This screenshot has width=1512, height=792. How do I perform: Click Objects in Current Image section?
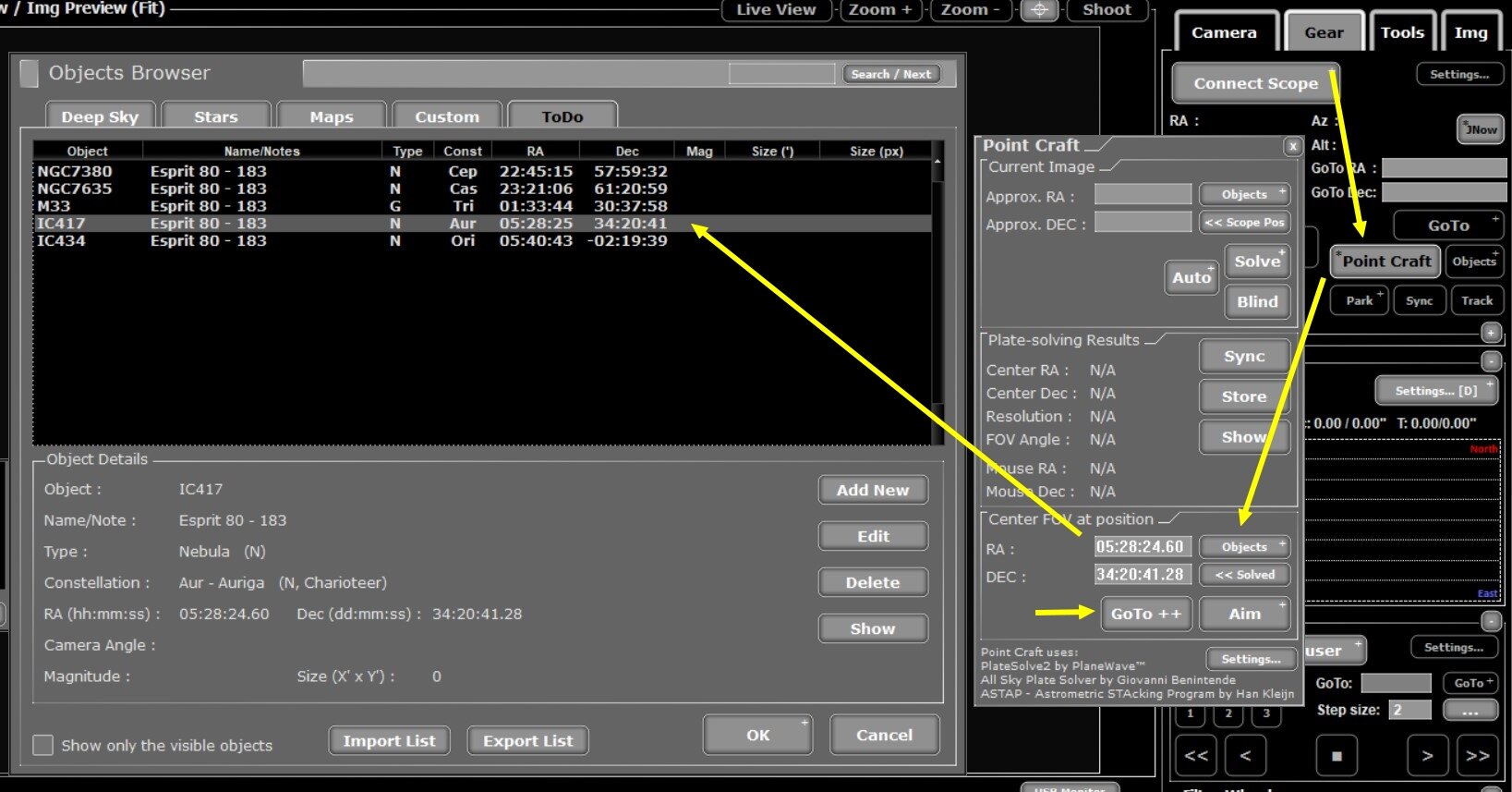click(1244, 194)
